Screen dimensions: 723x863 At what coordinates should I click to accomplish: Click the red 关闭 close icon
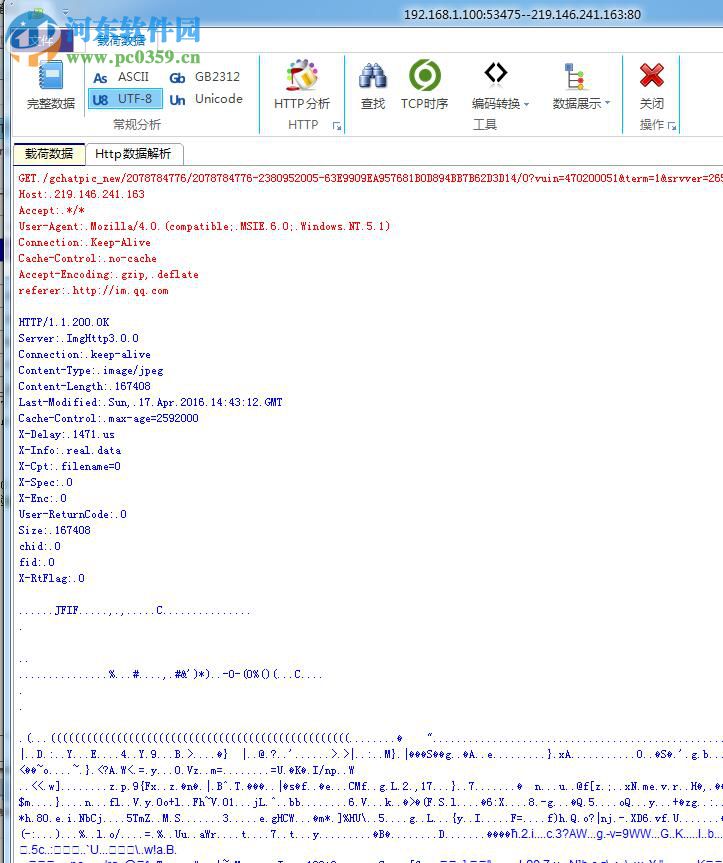651,85
